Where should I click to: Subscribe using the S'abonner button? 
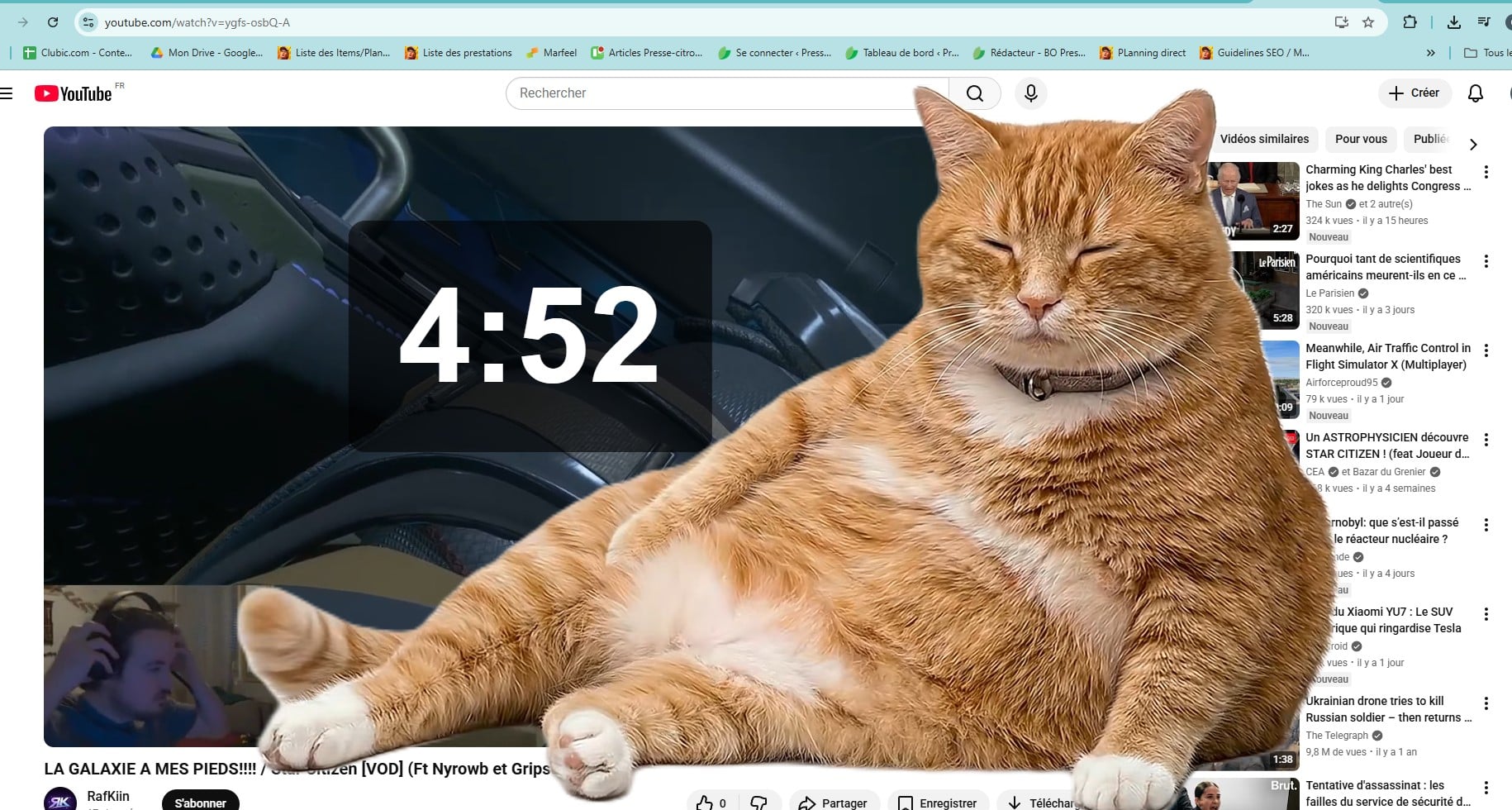point(200,801)
